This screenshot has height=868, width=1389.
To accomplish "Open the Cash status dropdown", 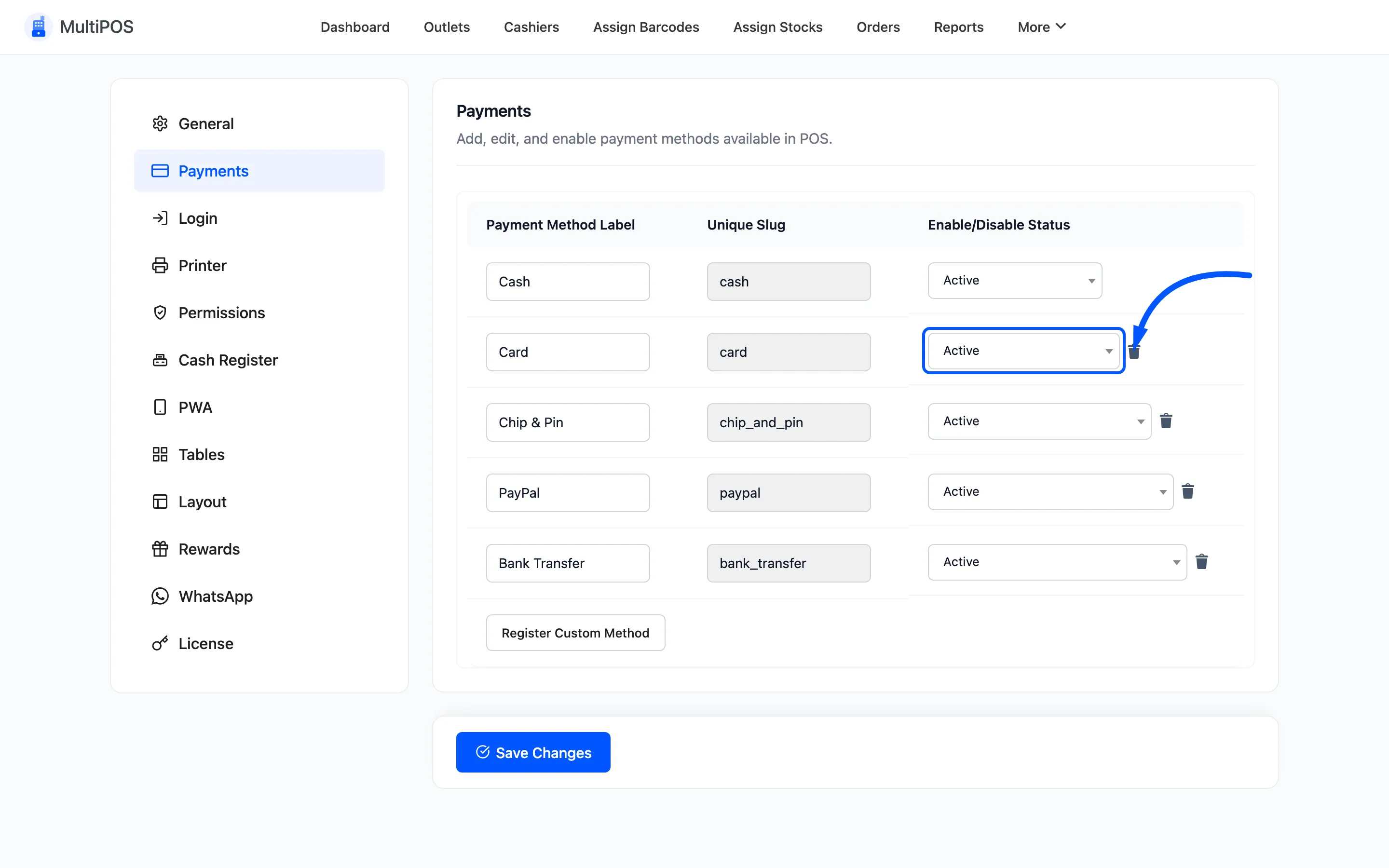I will (1015, 281).
